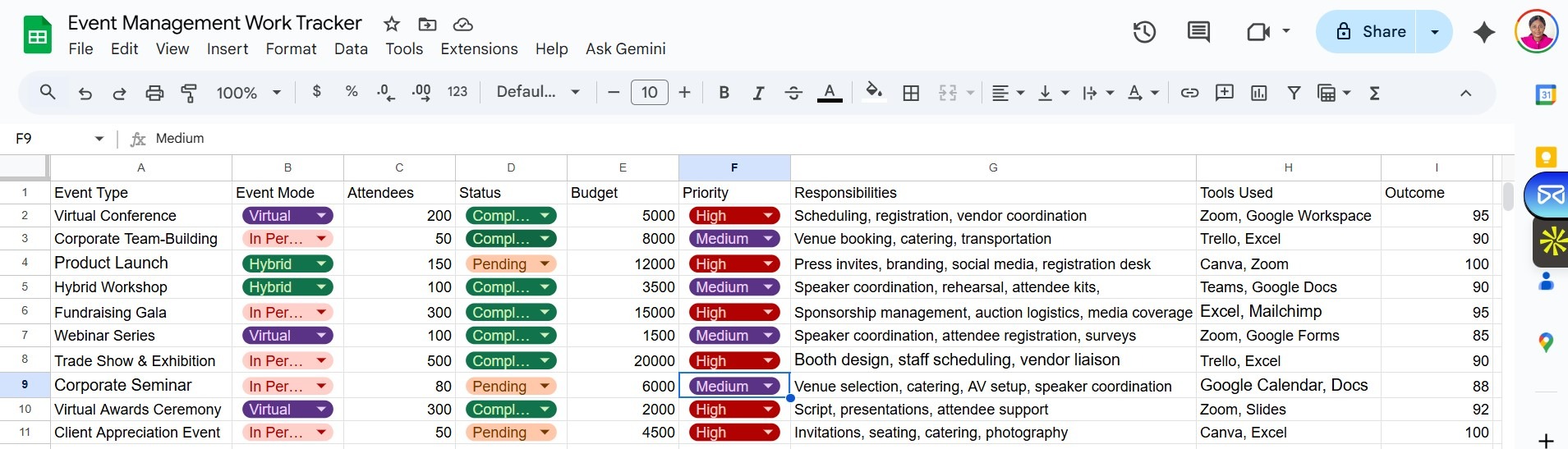This screenshot has height=449, width=1568.
Task: Star the Event Management Work Tracker
Action: pyautogui.click(x=392, y=24)
